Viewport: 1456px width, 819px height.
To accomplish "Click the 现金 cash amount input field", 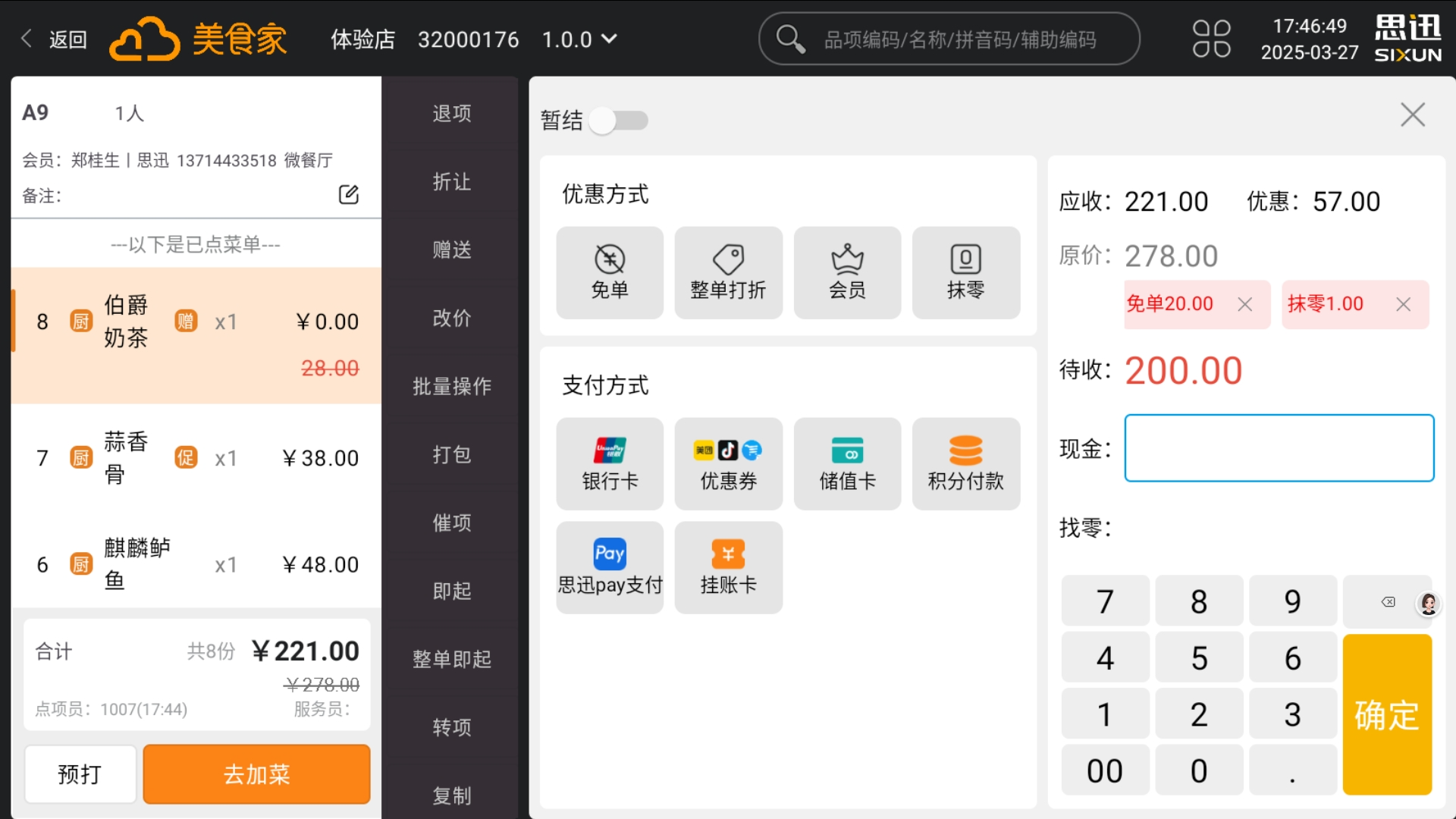I will click(x=1279, y=448).
